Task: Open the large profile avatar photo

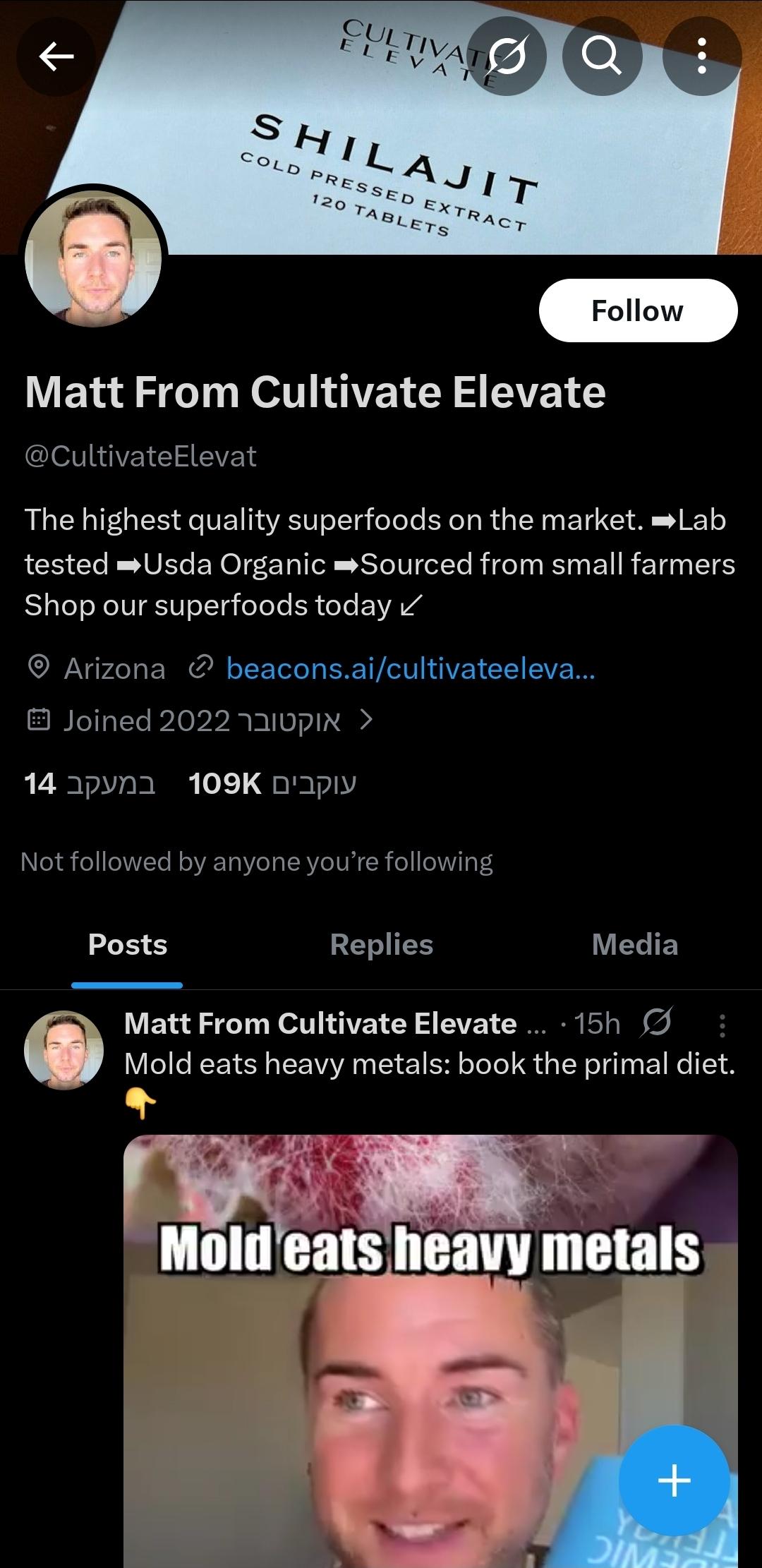Action: (93, 259)
